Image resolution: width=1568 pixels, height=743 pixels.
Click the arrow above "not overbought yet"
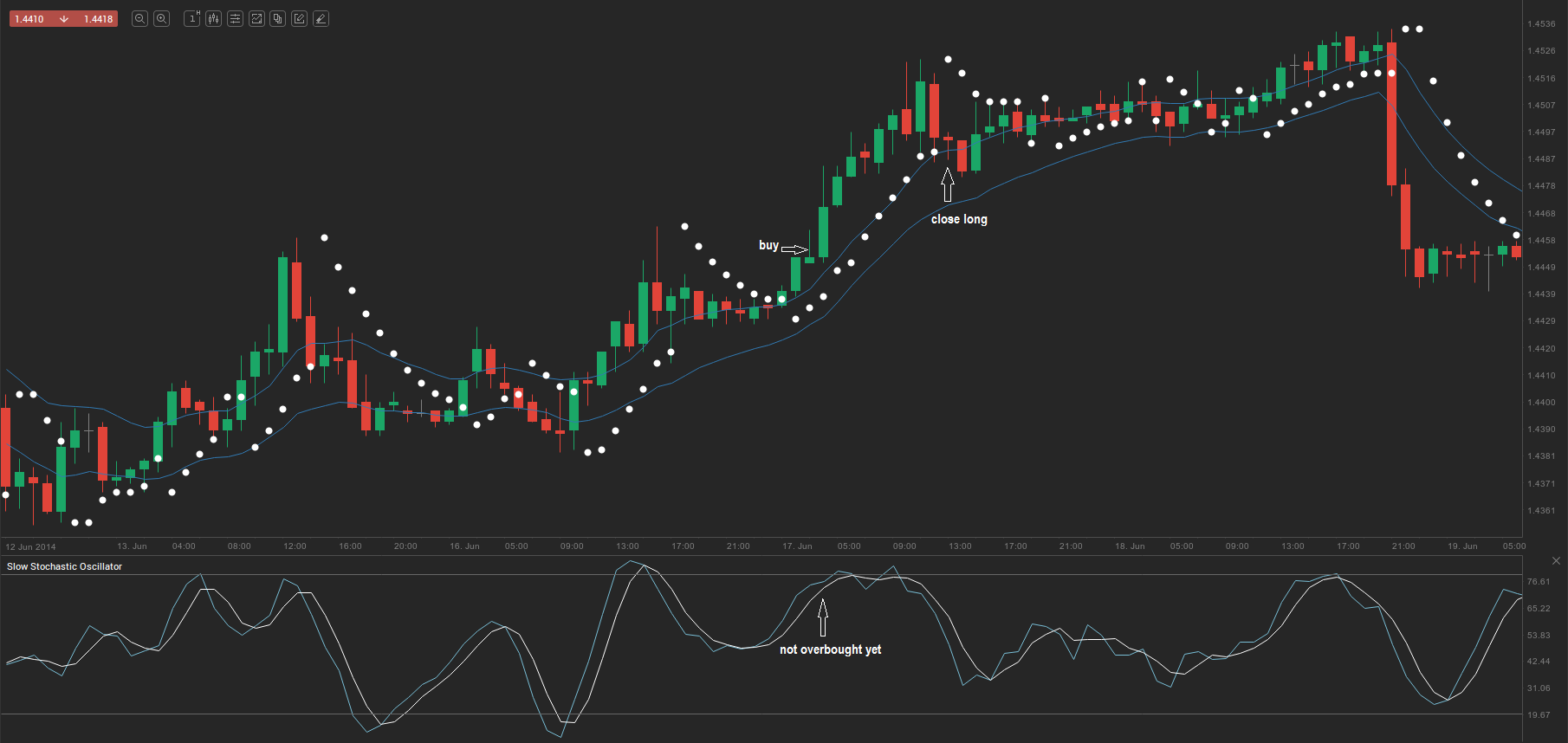pos(823,618)
